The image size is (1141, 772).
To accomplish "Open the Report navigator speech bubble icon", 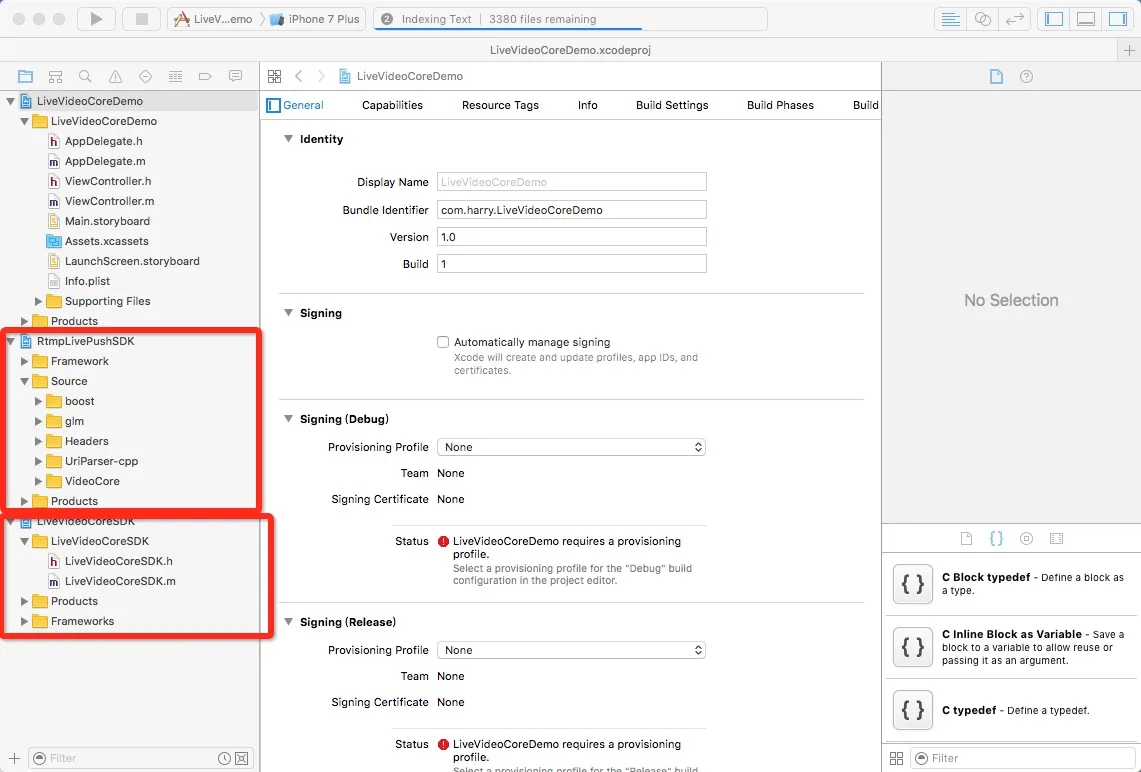I will 235,76.
